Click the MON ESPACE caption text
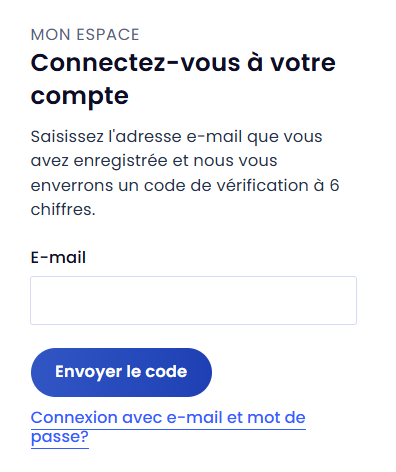This screenshot has height=472, width=396. pos(85,35)
